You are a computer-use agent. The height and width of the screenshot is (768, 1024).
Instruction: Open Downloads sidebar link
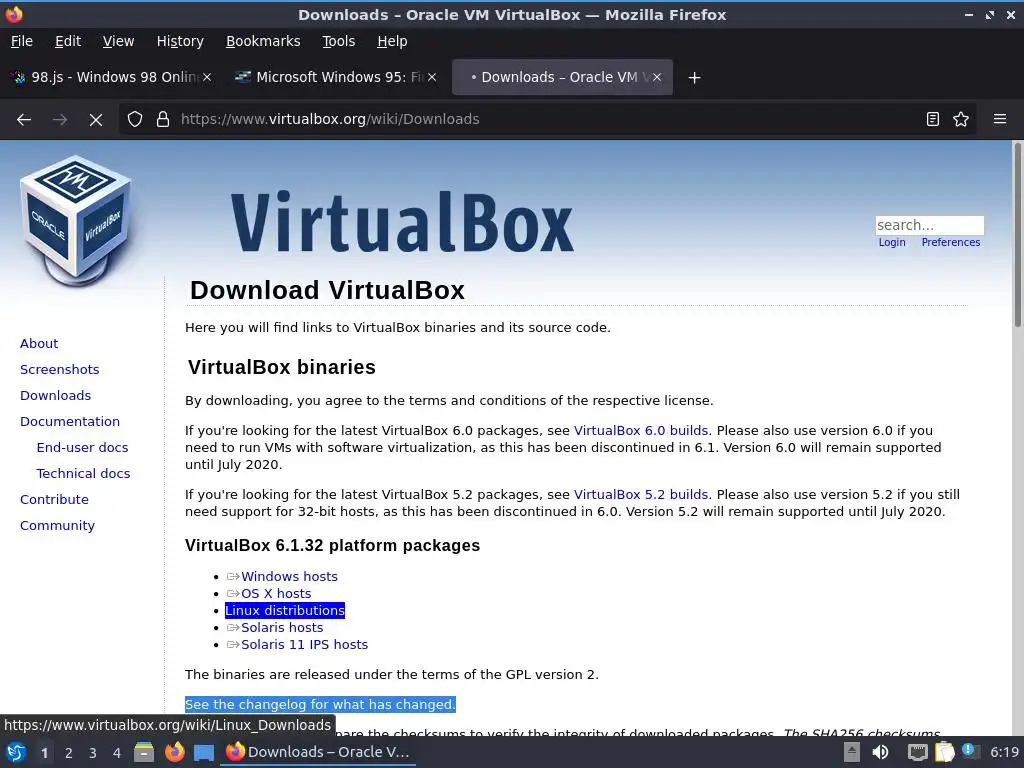pos(56,396)
